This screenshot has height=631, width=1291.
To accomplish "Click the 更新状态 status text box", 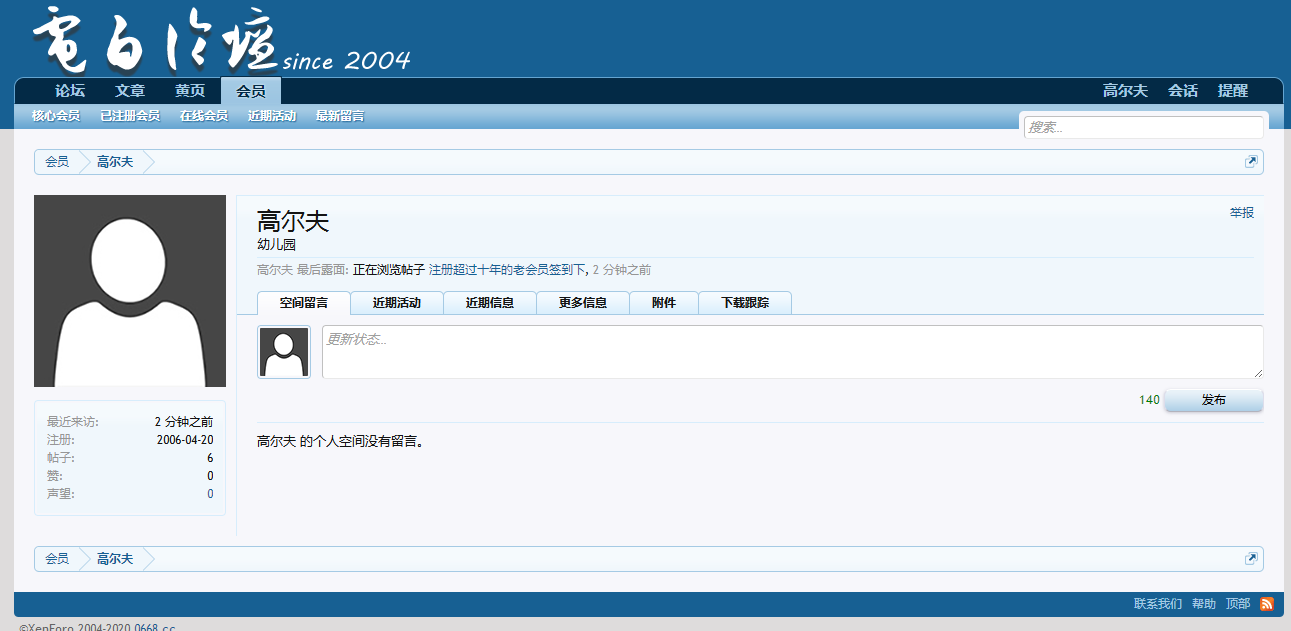I will click(792, 352).
